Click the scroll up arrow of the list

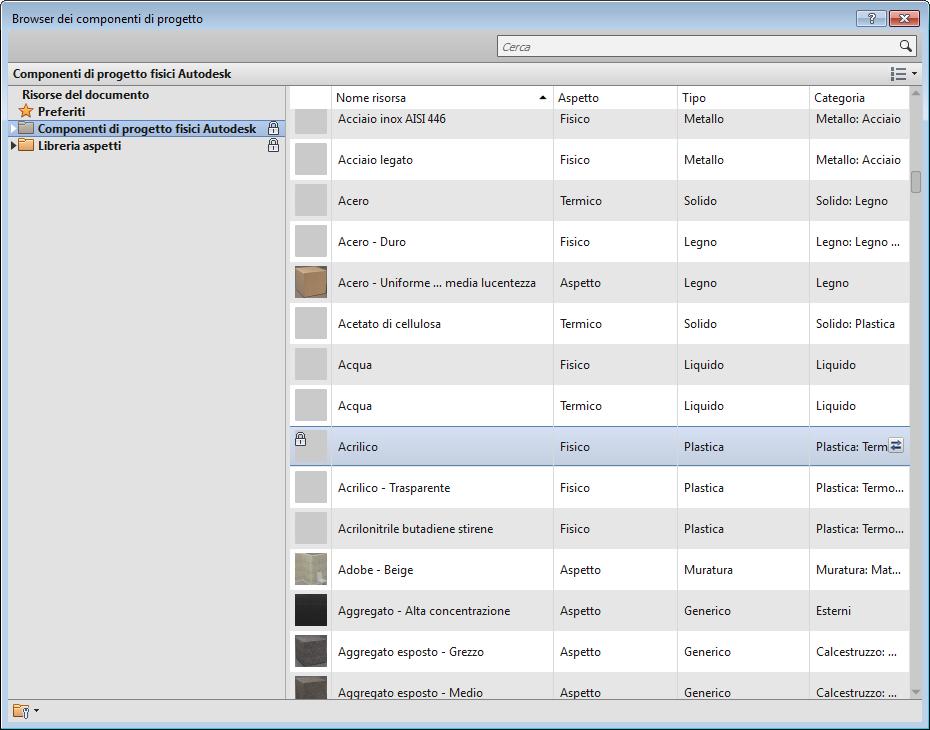915,93
